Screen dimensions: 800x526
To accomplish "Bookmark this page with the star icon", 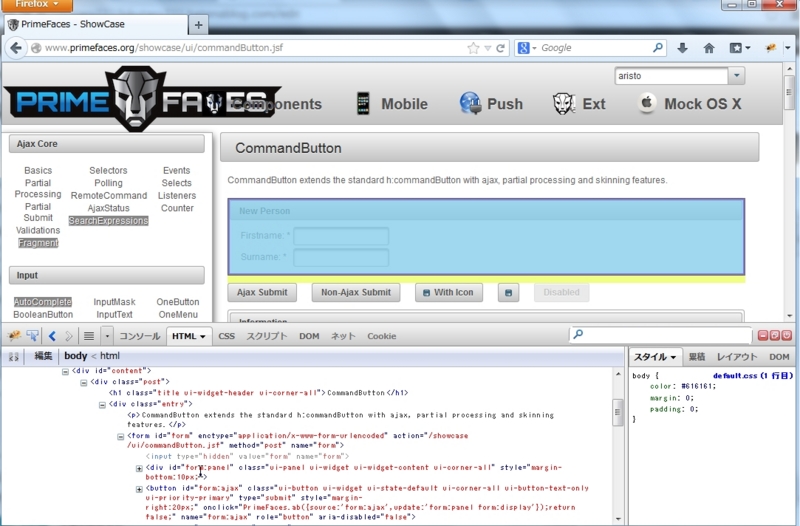I will (x=473, y=48).
